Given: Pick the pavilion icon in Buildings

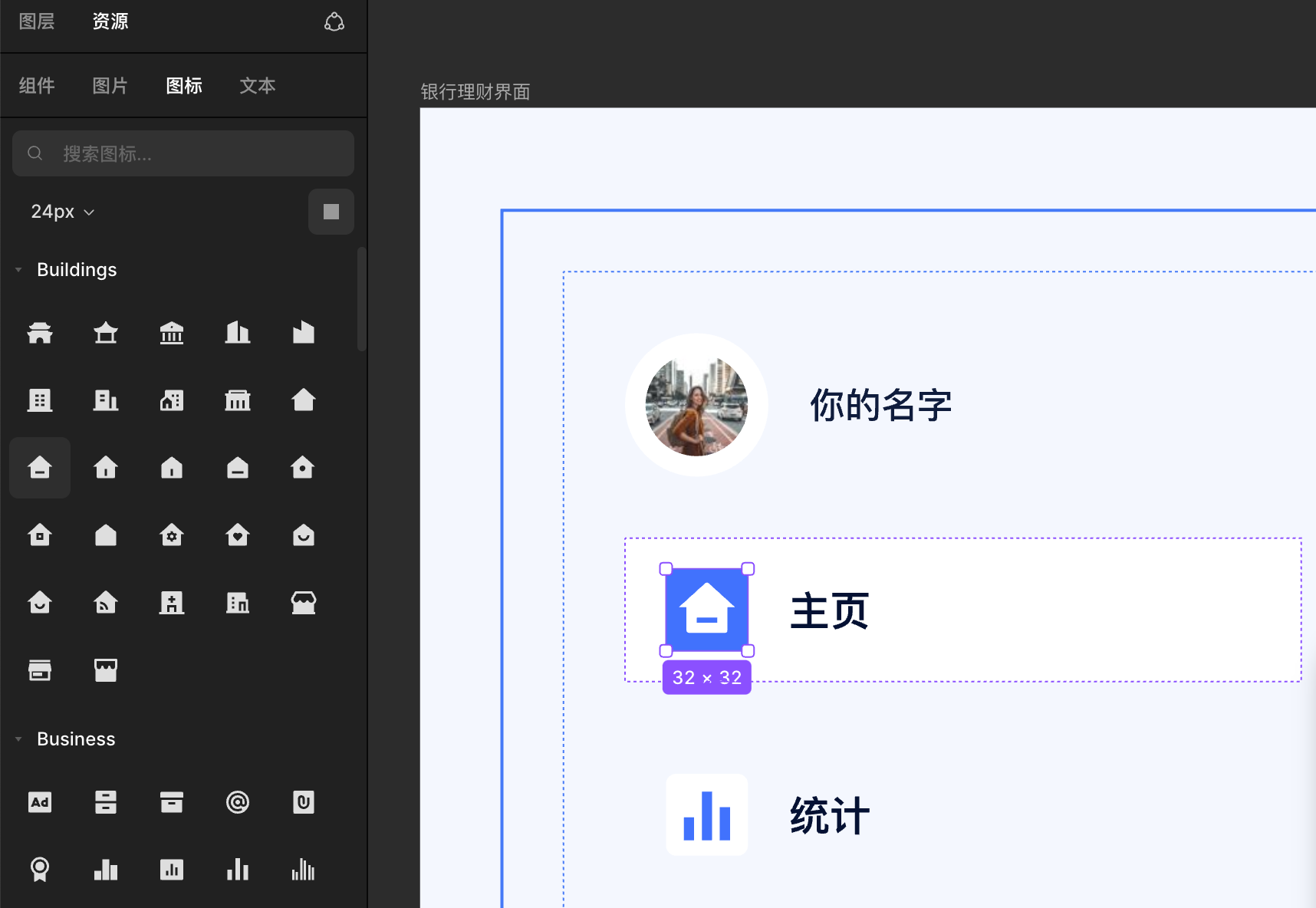Looking at the screenshot, I should tap(106, 333).
